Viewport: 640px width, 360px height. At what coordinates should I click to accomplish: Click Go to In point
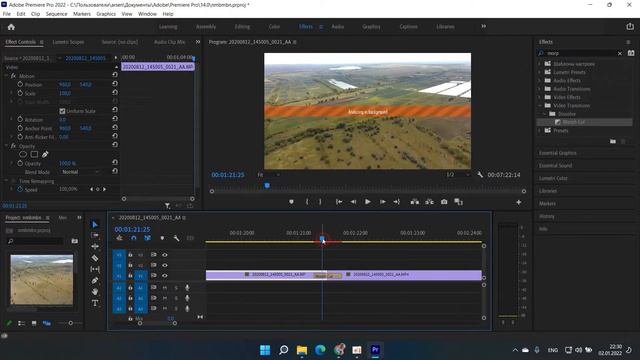pyautogui.click(x=339, y=202)
